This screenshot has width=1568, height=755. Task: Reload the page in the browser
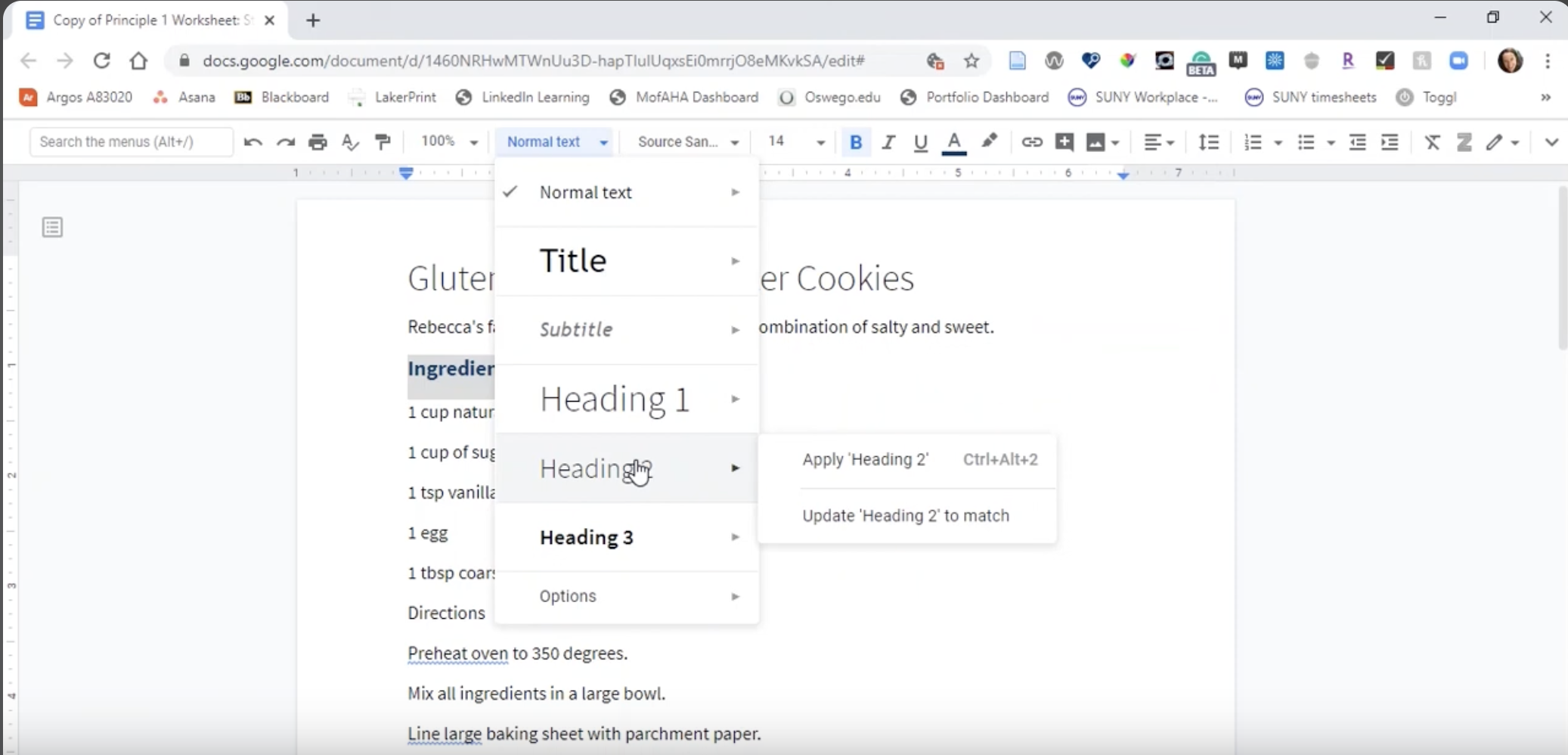tap(101, 61)
